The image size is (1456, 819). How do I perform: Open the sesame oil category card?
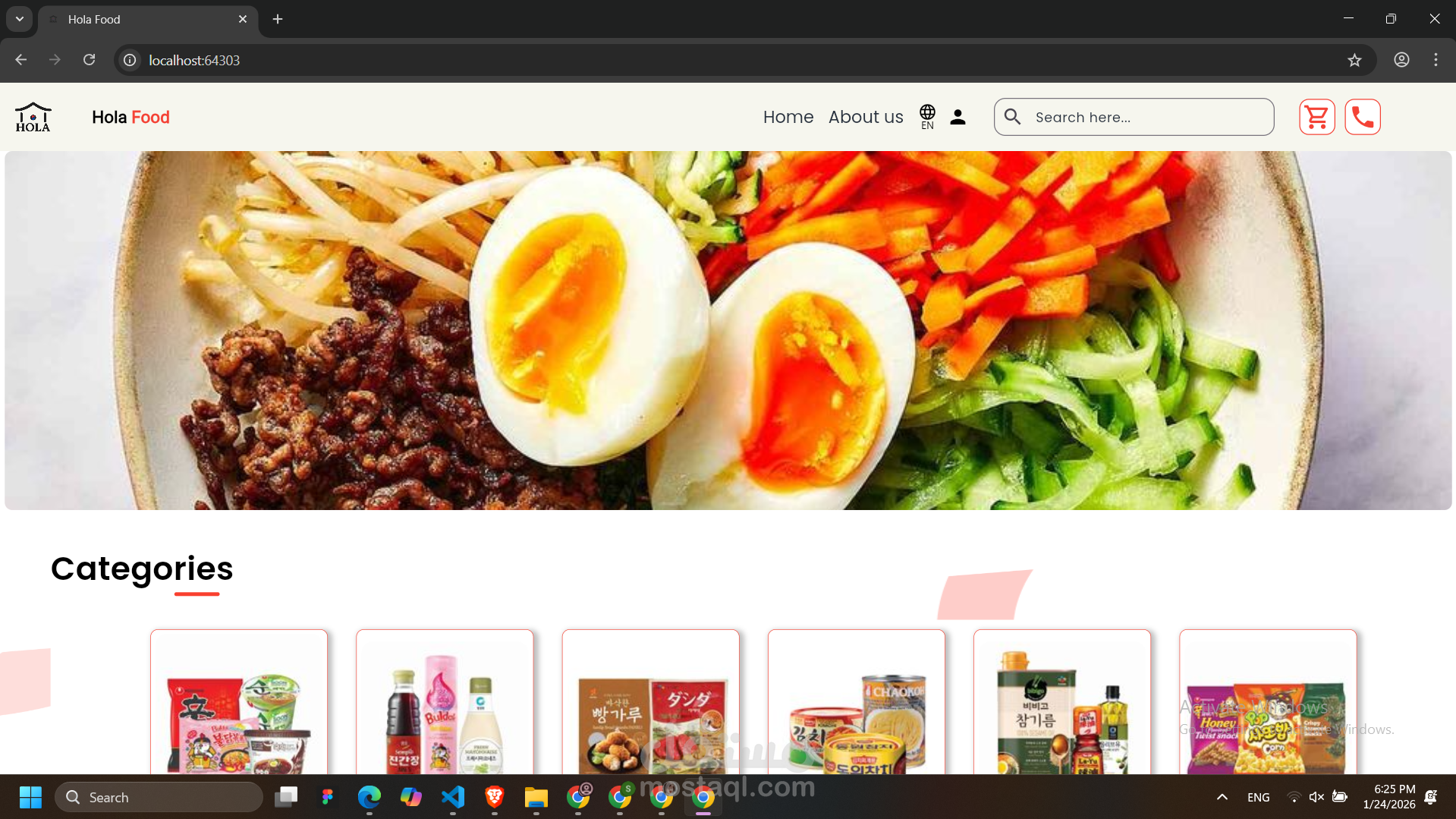[1062, 702]
